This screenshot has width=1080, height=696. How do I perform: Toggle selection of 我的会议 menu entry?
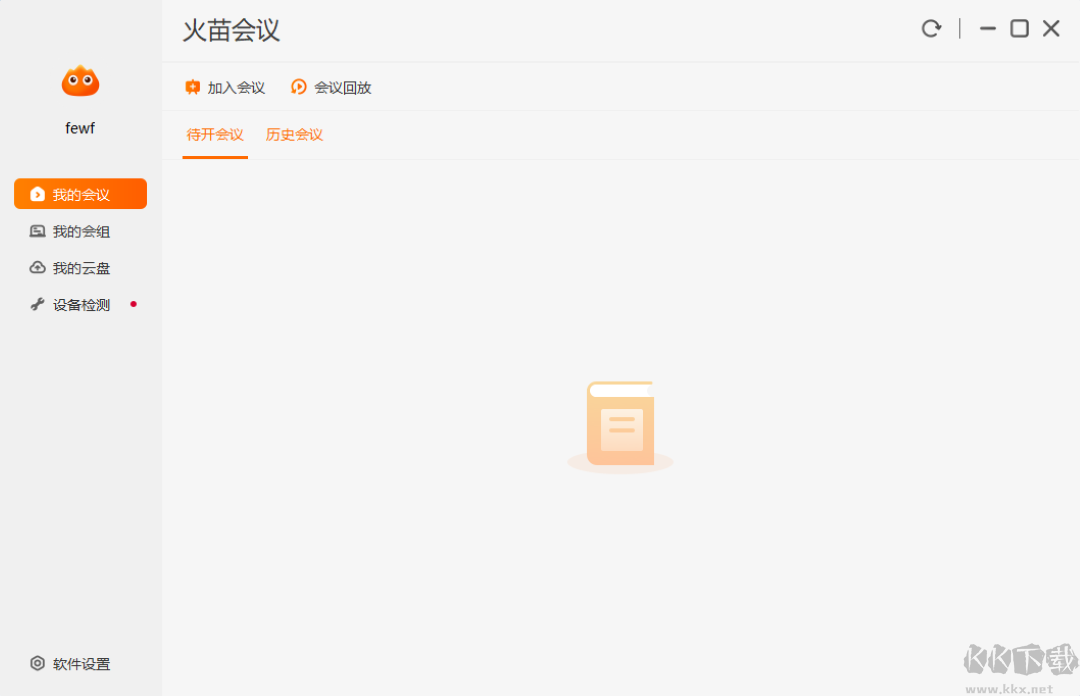click(x=80, y=193)
